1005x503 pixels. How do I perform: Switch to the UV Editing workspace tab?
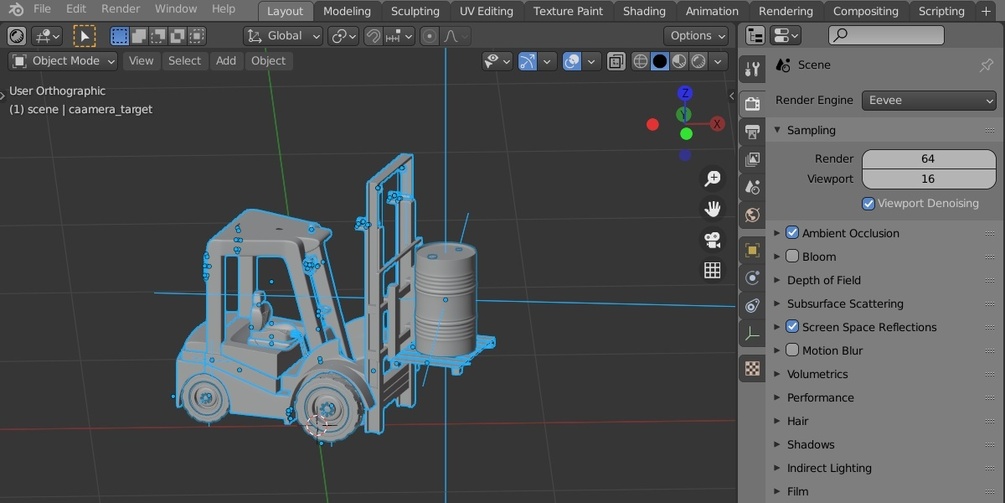point(486,11)
